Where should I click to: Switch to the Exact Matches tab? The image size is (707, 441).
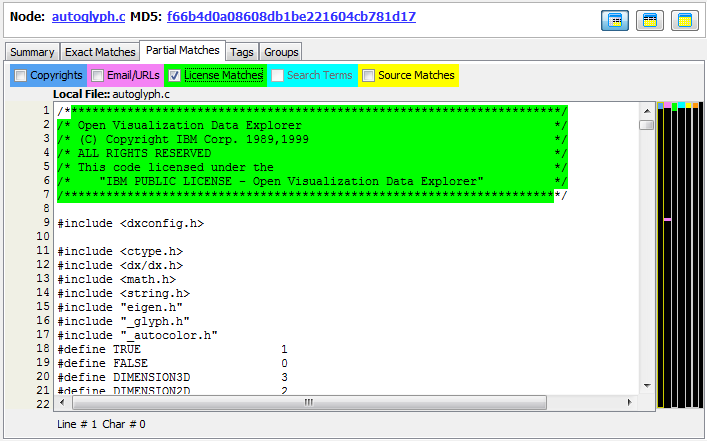click(99, 52)
